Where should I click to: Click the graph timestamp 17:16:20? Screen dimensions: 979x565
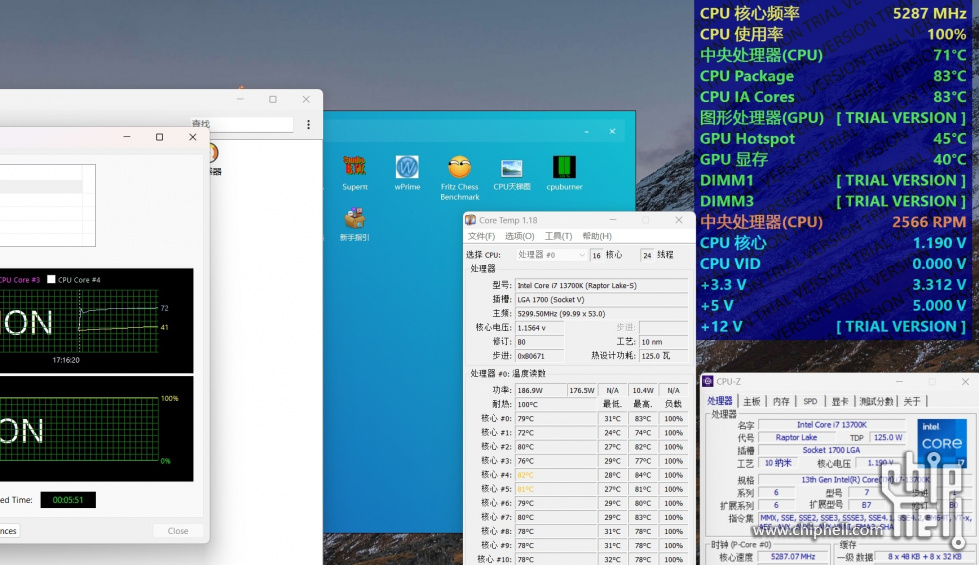click(66, 360)
